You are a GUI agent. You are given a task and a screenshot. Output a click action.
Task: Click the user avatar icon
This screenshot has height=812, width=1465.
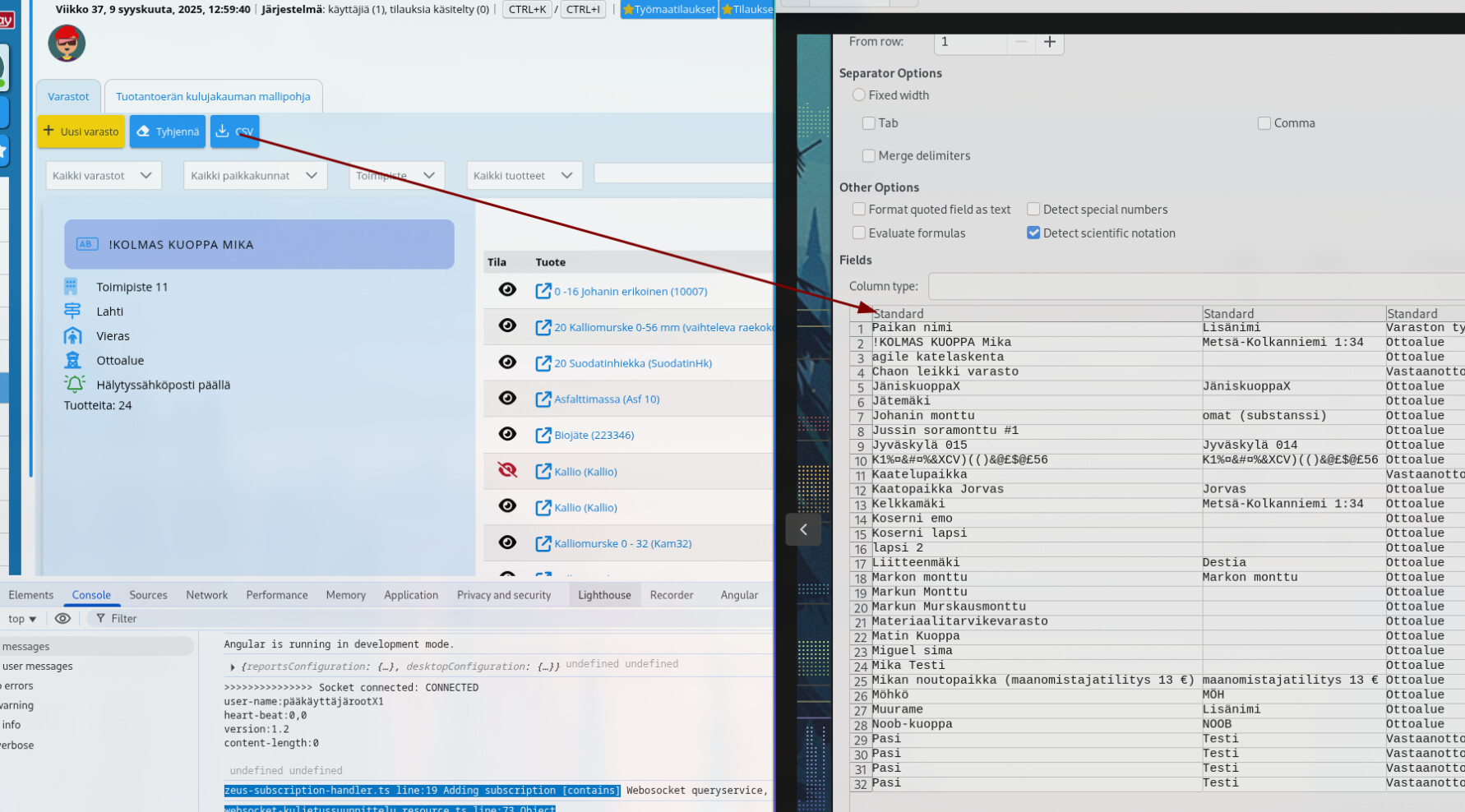pos(67,44)
